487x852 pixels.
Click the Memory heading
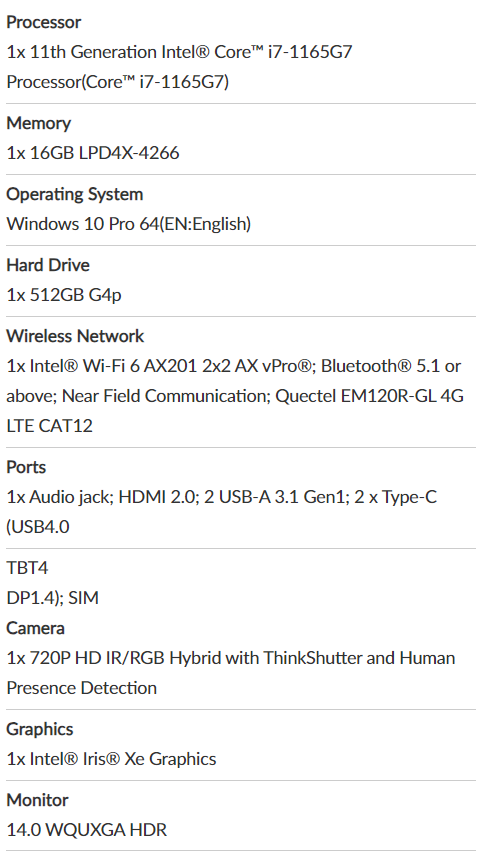click(39, 123)
